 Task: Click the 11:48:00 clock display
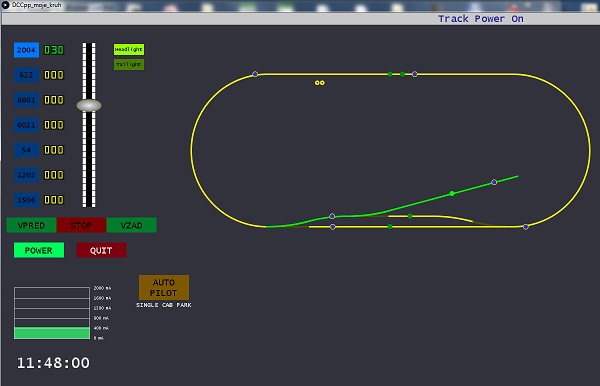coord(53,363)
